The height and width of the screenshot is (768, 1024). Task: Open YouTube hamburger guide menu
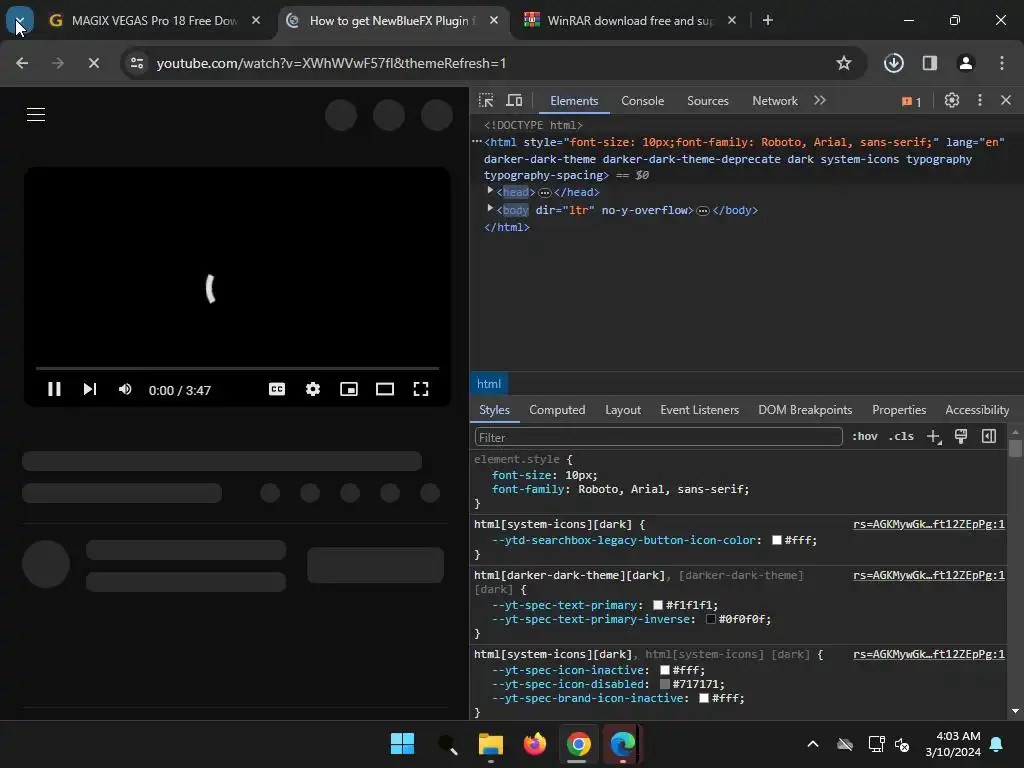36,115
